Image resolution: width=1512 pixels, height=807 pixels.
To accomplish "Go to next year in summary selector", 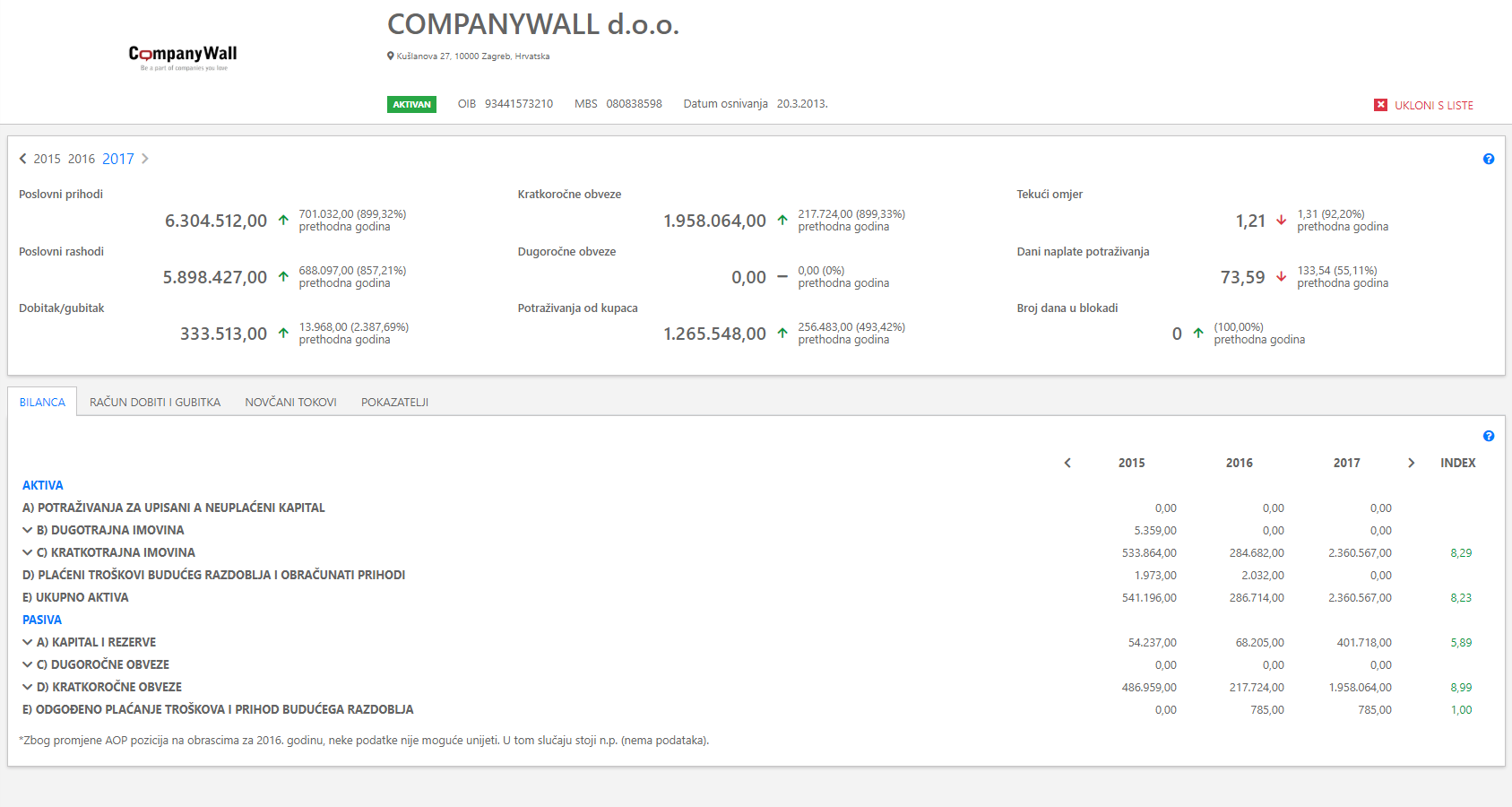I will point(145,159).
